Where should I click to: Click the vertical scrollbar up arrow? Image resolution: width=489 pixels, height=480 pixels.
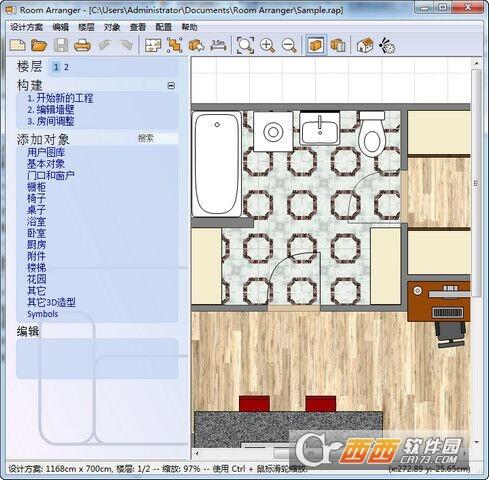[x=476, y=63]
